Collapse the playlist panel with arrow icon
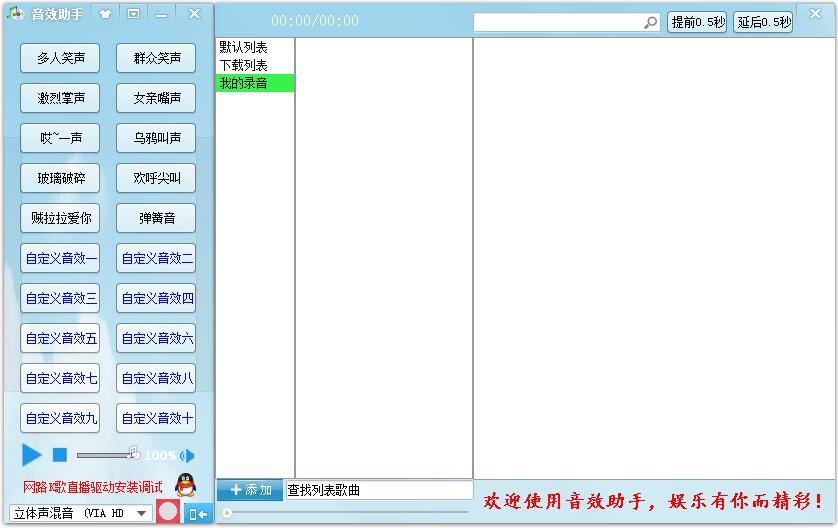838x528 pixels. (x=198, y=514)
